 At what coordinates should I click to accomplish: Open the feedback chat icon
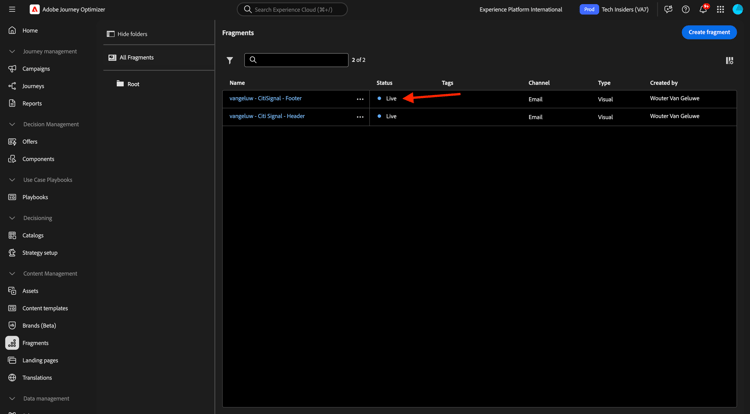668,9
